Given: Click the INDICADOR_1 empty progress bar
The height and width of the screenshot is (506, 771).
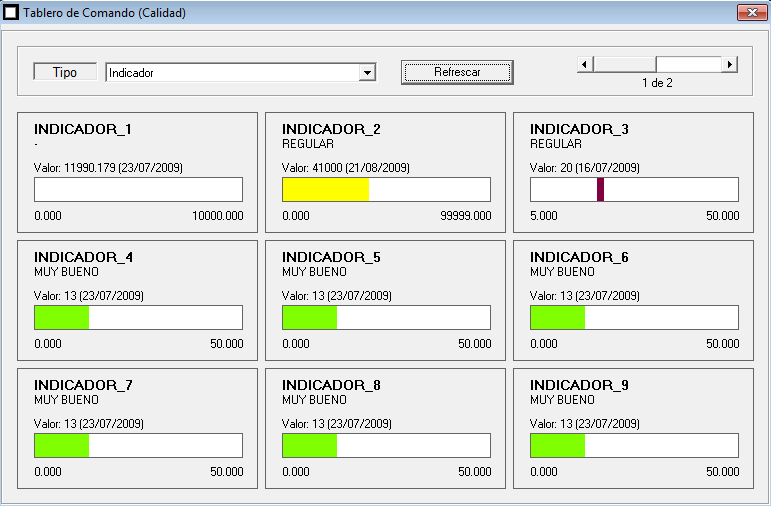Looking at the screenshot, I should tap(138, 190).
